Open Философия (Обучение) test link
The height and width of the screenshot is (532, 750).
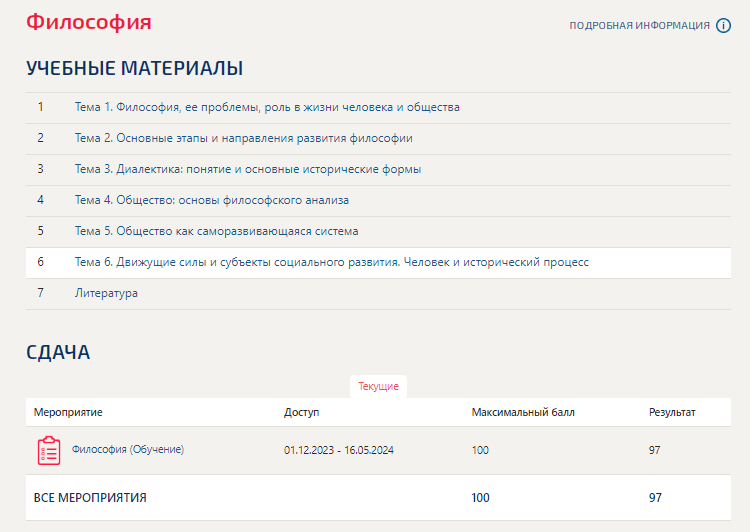pos(128,449)
